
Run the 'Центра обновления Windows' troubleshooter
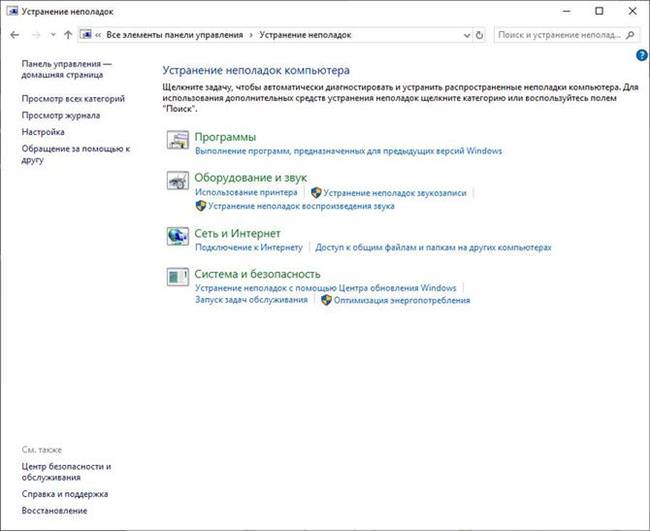click(325, 288)
